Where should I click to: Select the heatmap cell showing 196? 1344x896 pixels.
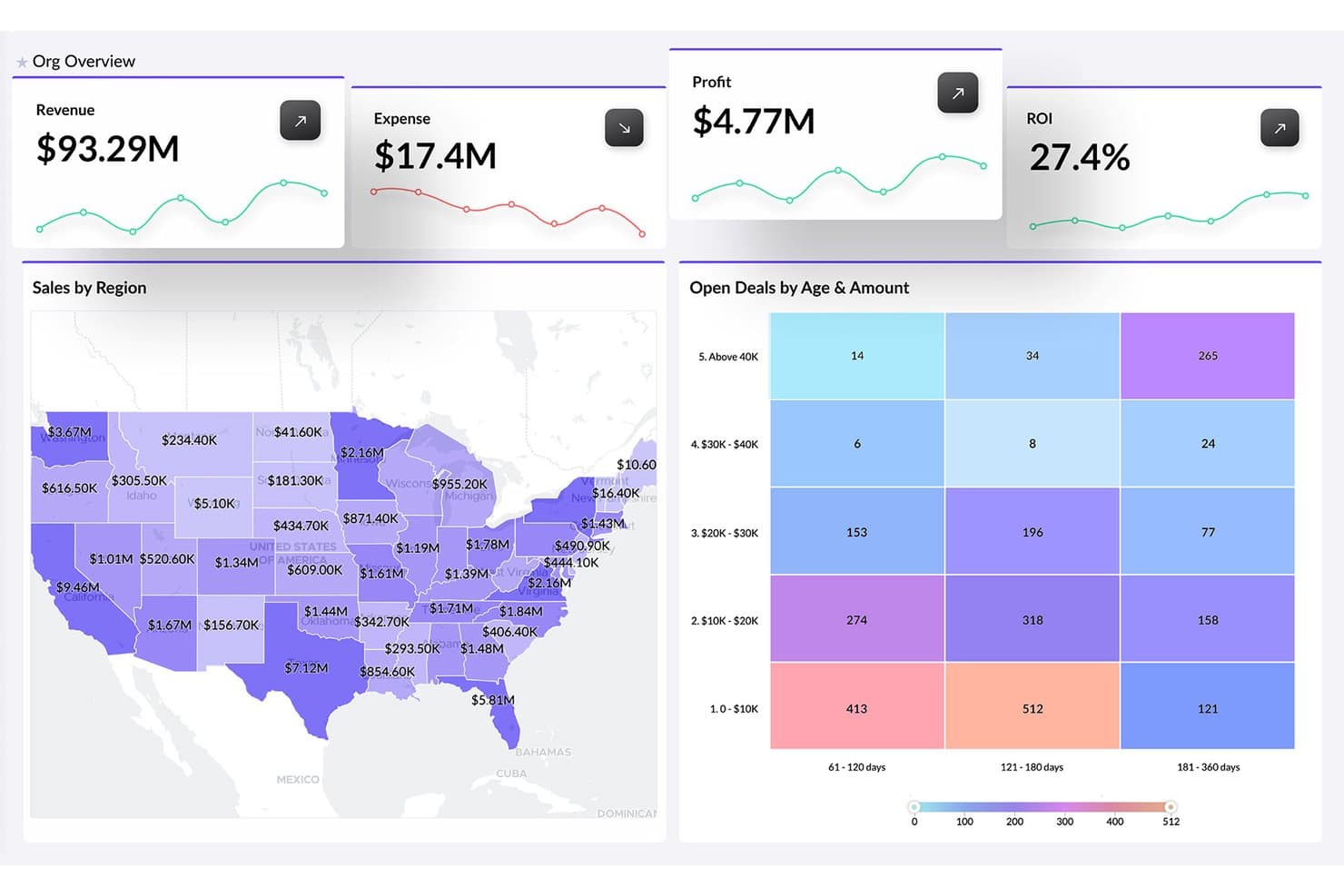(1033, 531)
